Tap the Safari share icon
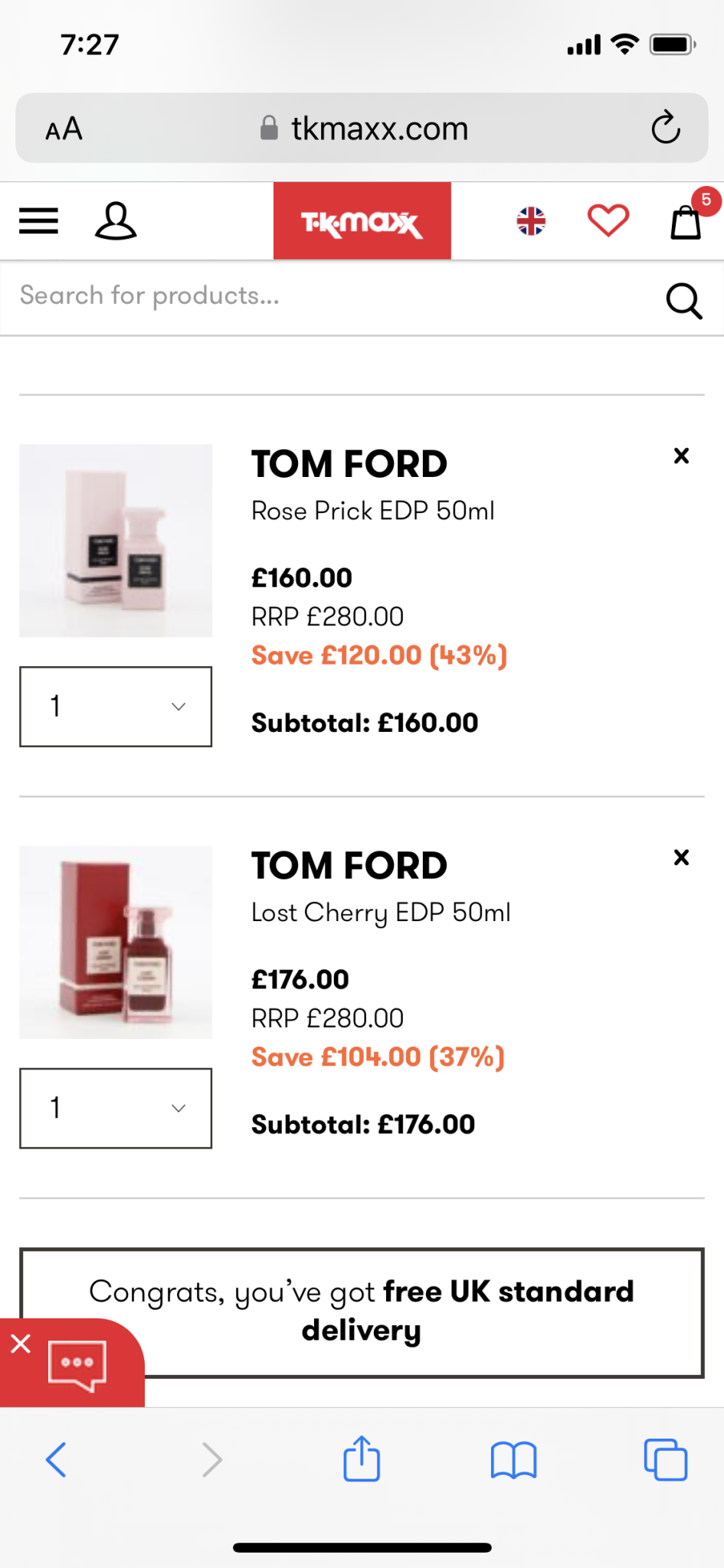 point(362,1459)
